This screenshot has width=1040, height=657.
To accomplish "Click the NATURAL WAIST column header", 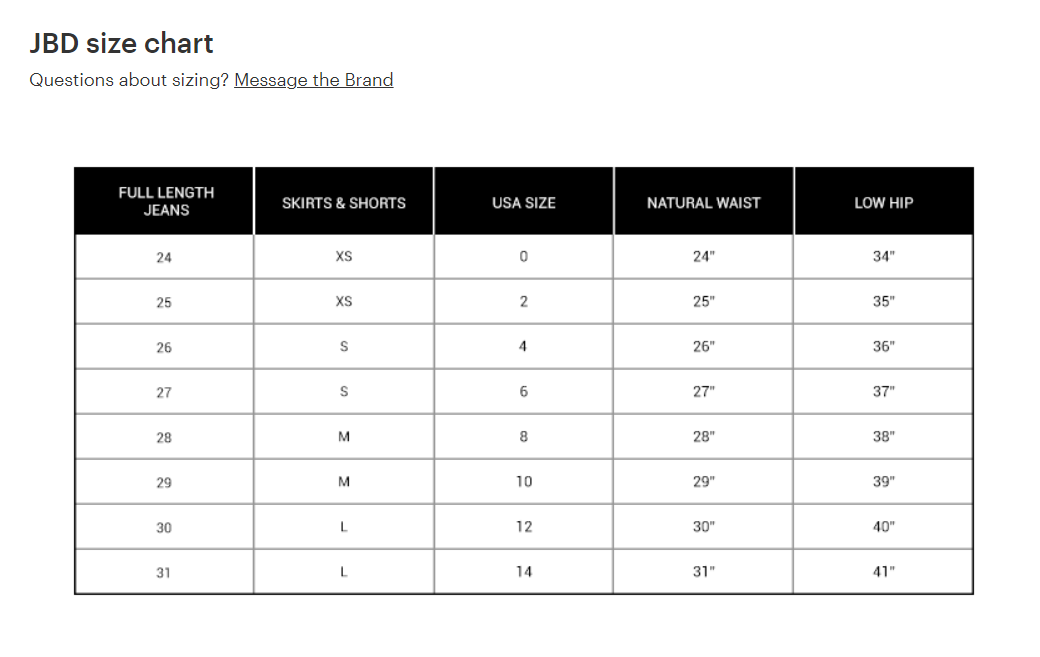I will point(703,202).
